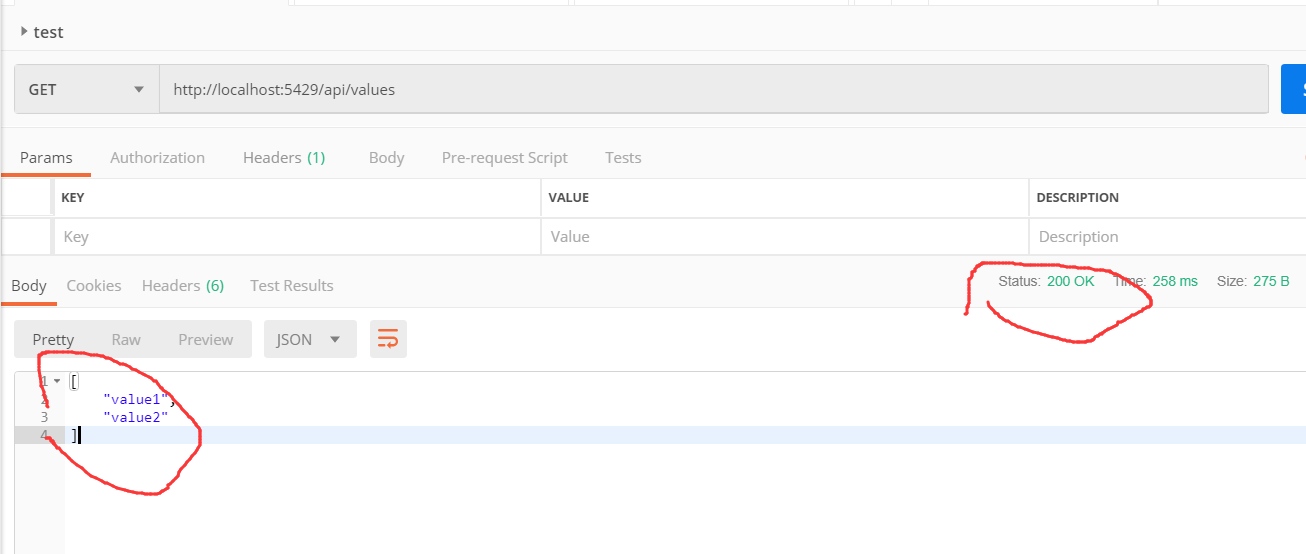Open the request Body tab
Image resolution: width=1306 pixels, height=554 pixels.
386,157
